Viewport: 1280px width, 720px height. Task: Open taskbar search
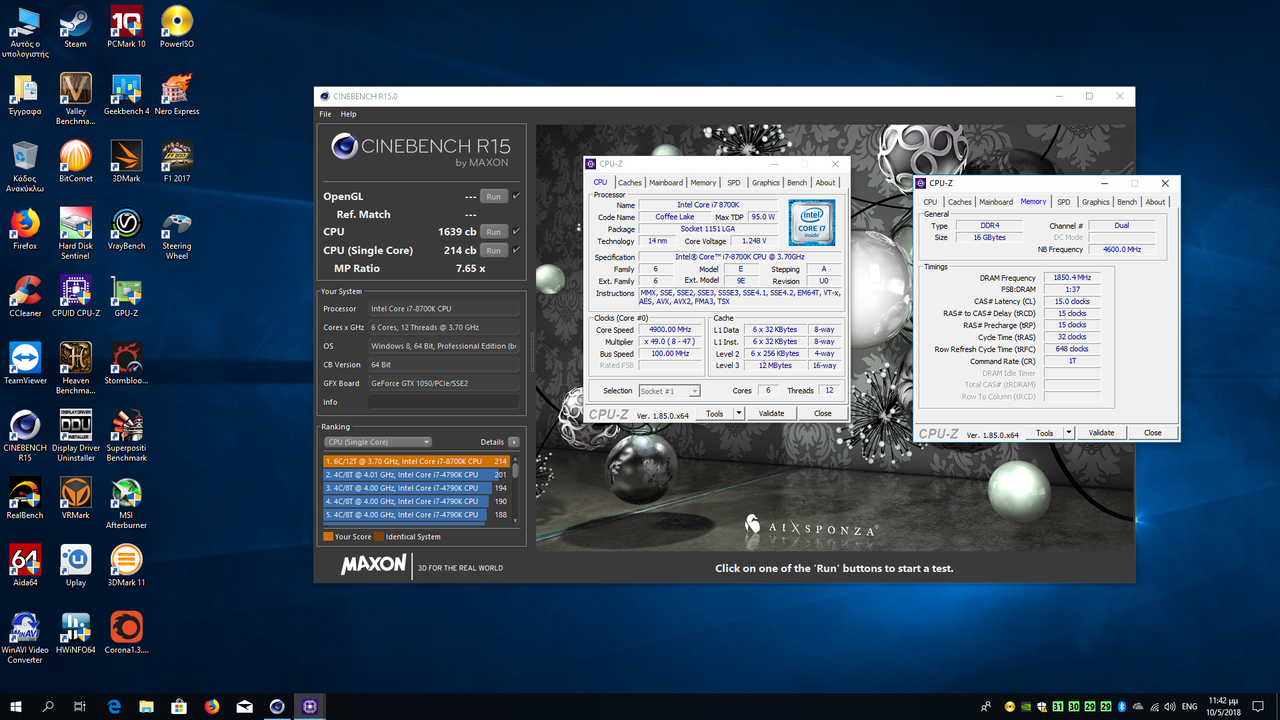tap(49, 706)
